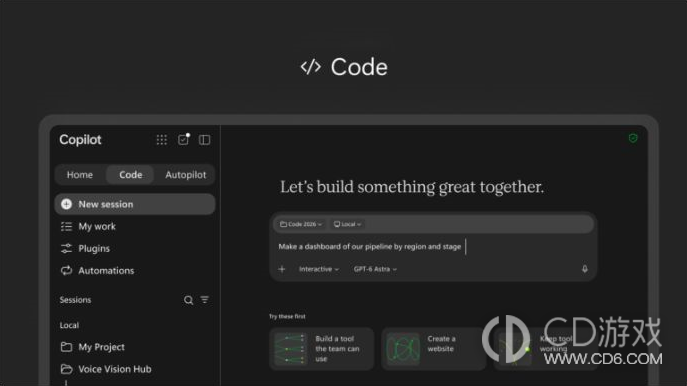Click the green shield icon

pyautogui.click(x=633, y=138)
